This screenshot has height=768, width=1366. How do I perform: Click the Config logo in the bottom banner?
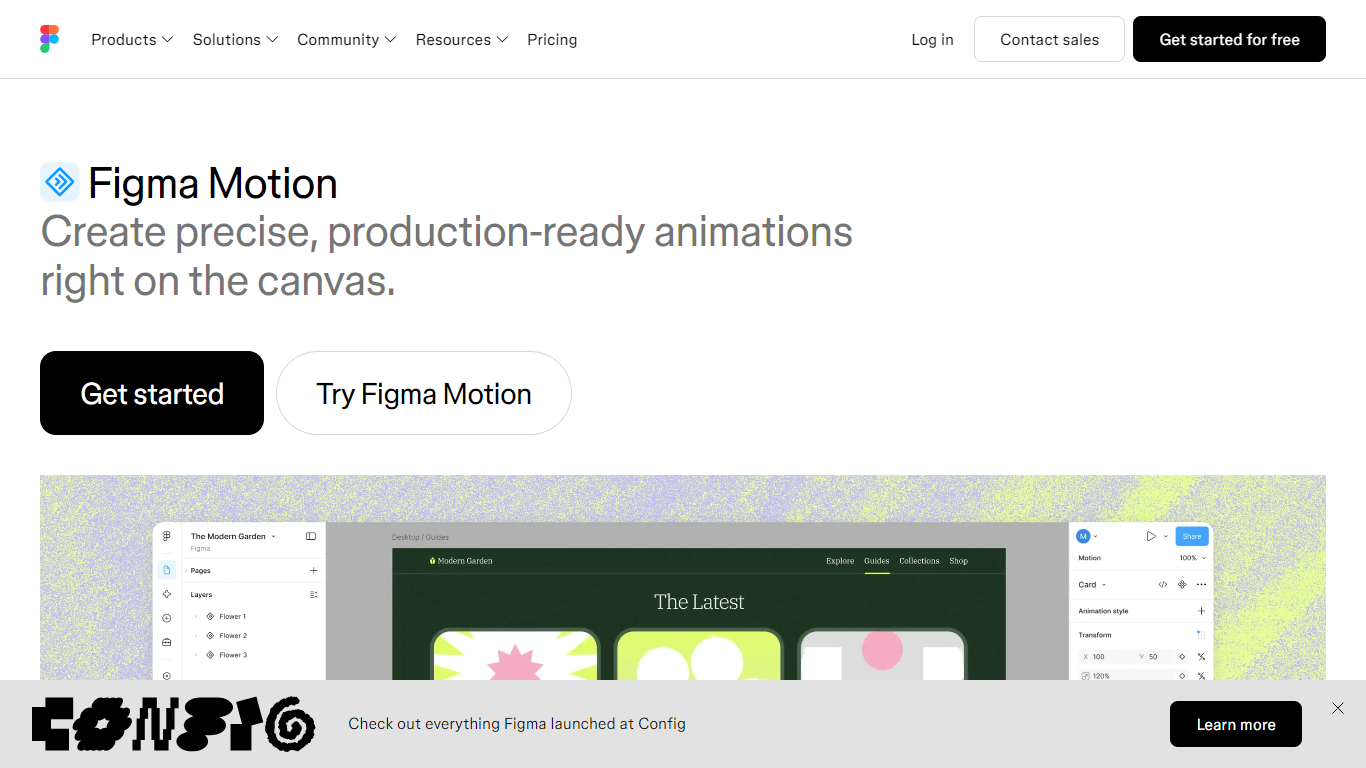[x=173, y=723]
